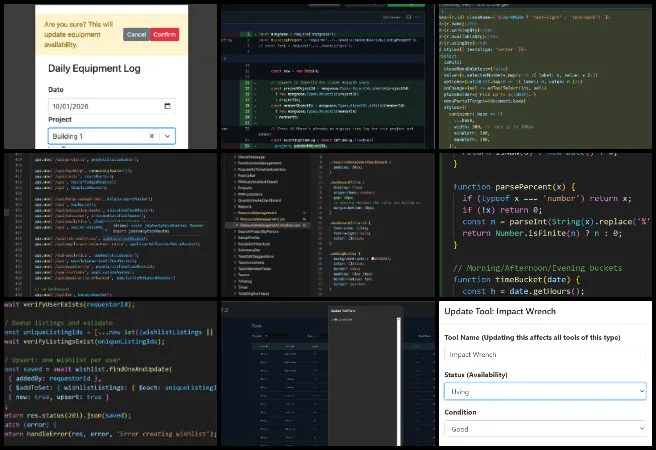
Task: Click the function timeBucket(date) line
Action: click(517, 279)
